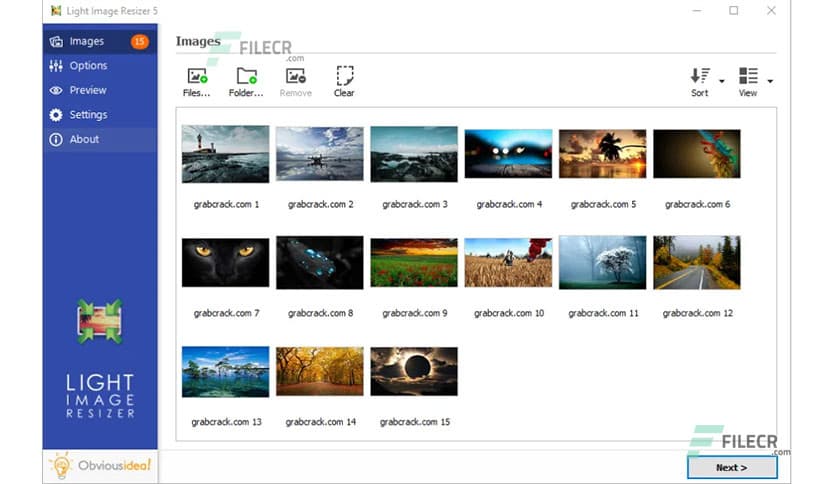Maximize the Light Image Resizer window
Screen dimensions: 836x484
(x=734, y=11)
